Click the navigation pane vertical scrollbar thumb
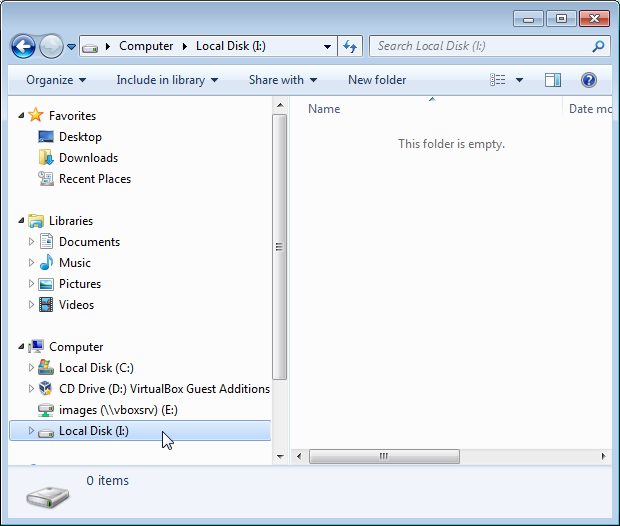The width and height of the screenshot is (620, 526). 280,247
